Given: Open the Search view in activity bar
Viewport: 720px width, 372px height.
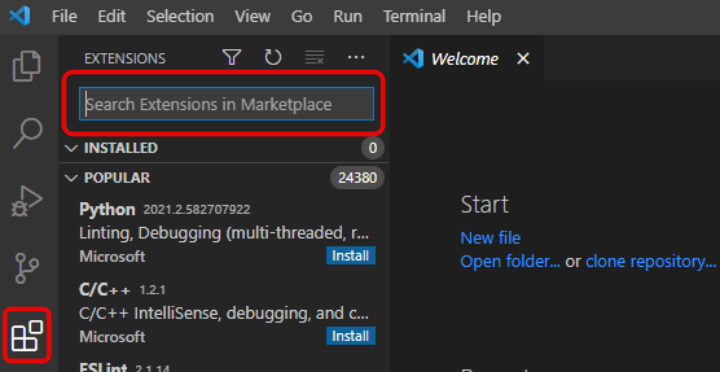Looking at the screenshot, I should (28, 134).
